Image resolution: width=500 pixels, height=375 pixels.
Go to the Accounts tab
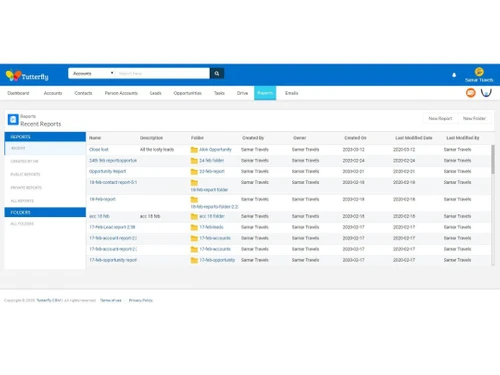click(x=53, y=93)
